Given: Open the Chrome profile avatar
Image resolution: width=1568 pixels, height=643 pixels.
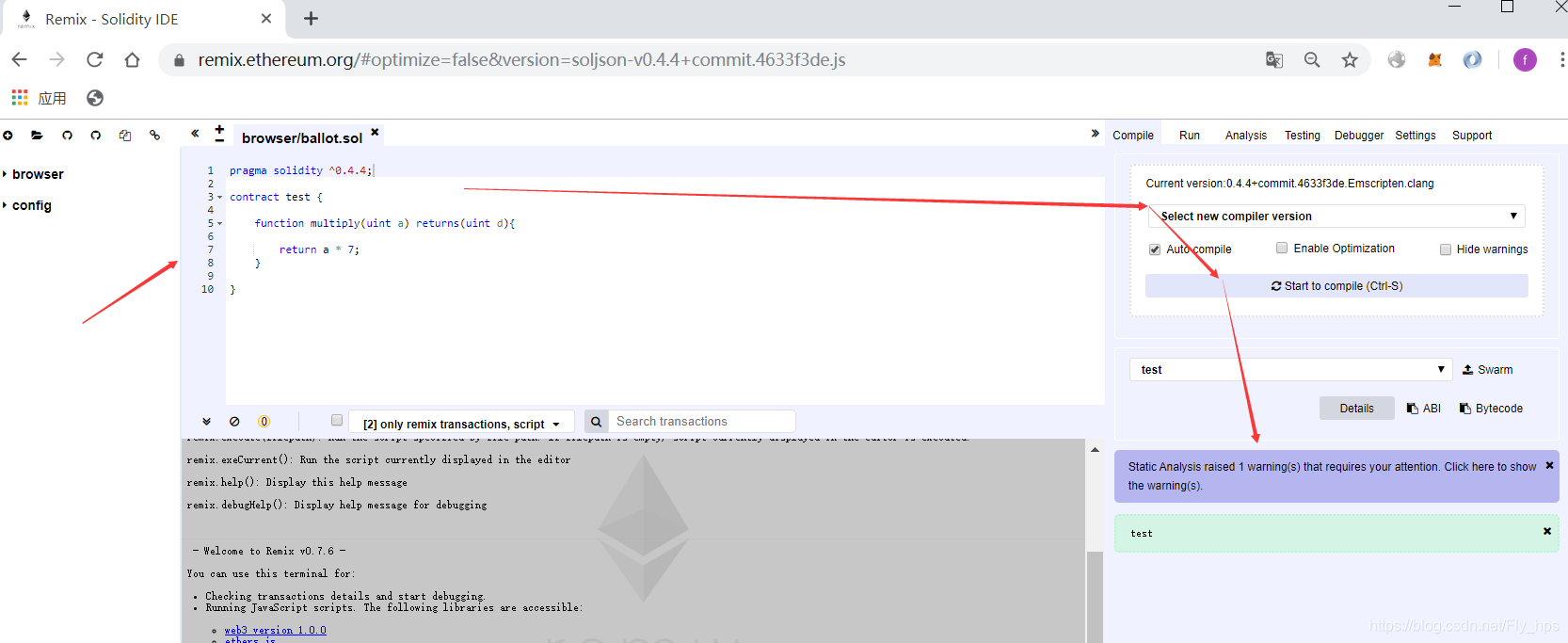Looking at the screenshot, I should coord(1525,59).
